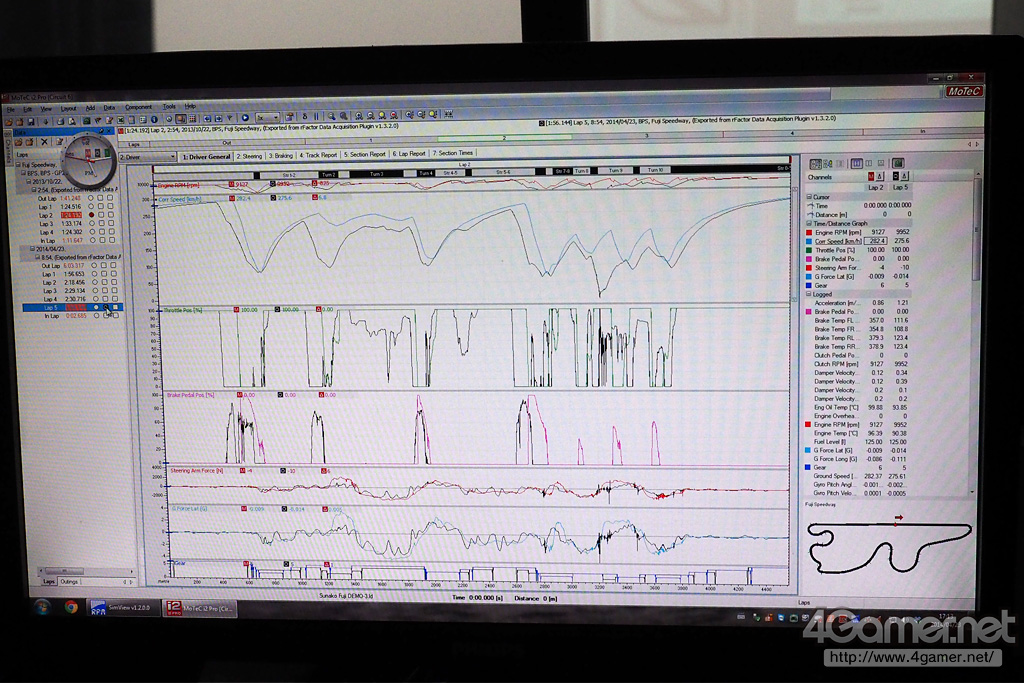Screen dimensions: 1024x683
Task: Open SimView v1.2.0.0 from the taskbar
Action: [121, 607]
